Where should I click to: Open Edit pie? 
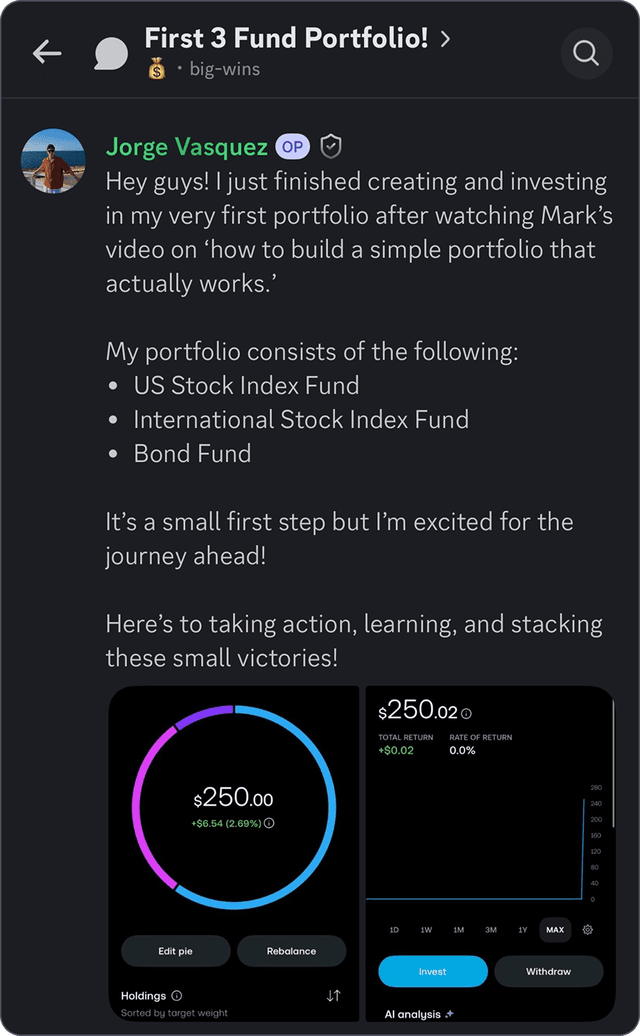tap(176, 951)
